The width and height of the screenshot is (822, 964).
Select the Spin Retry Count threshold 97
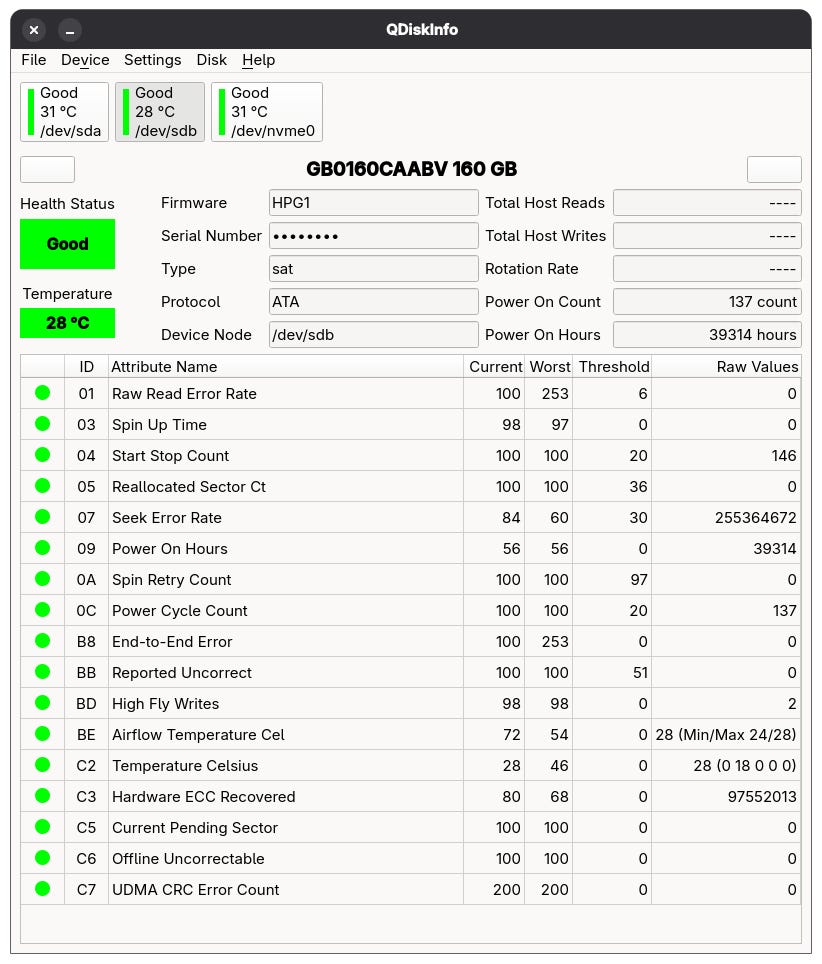pos(638,580)
